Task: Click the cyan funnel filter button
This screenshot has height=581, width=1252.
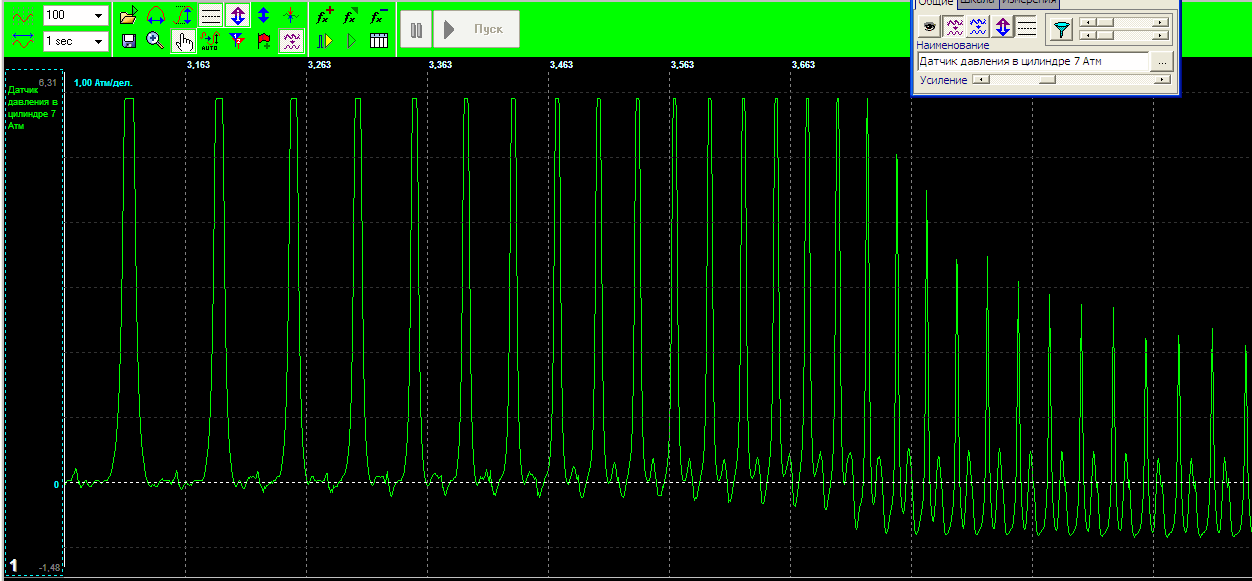Action: 1061,30
